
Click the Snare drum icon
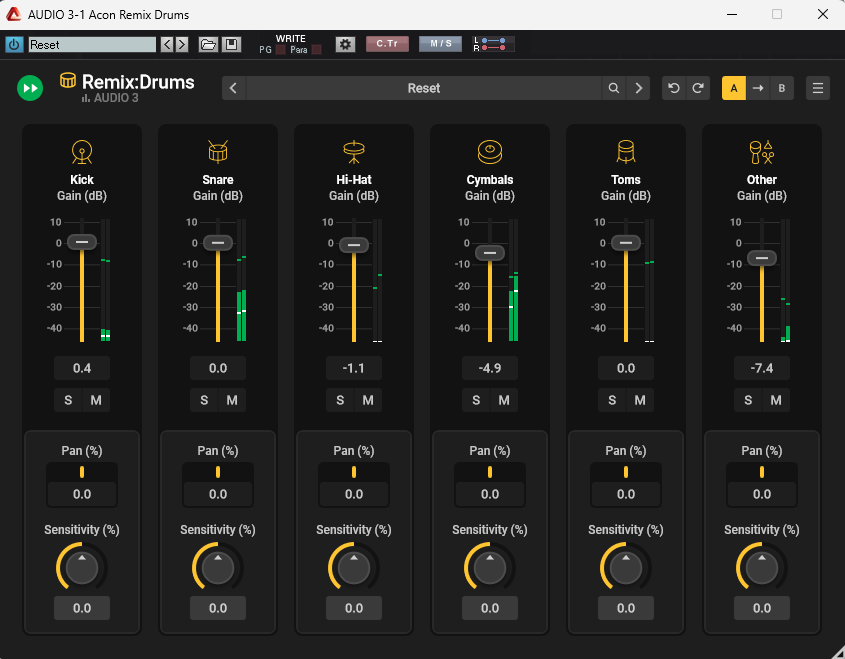pyautogui.click(x=218, y=152)
